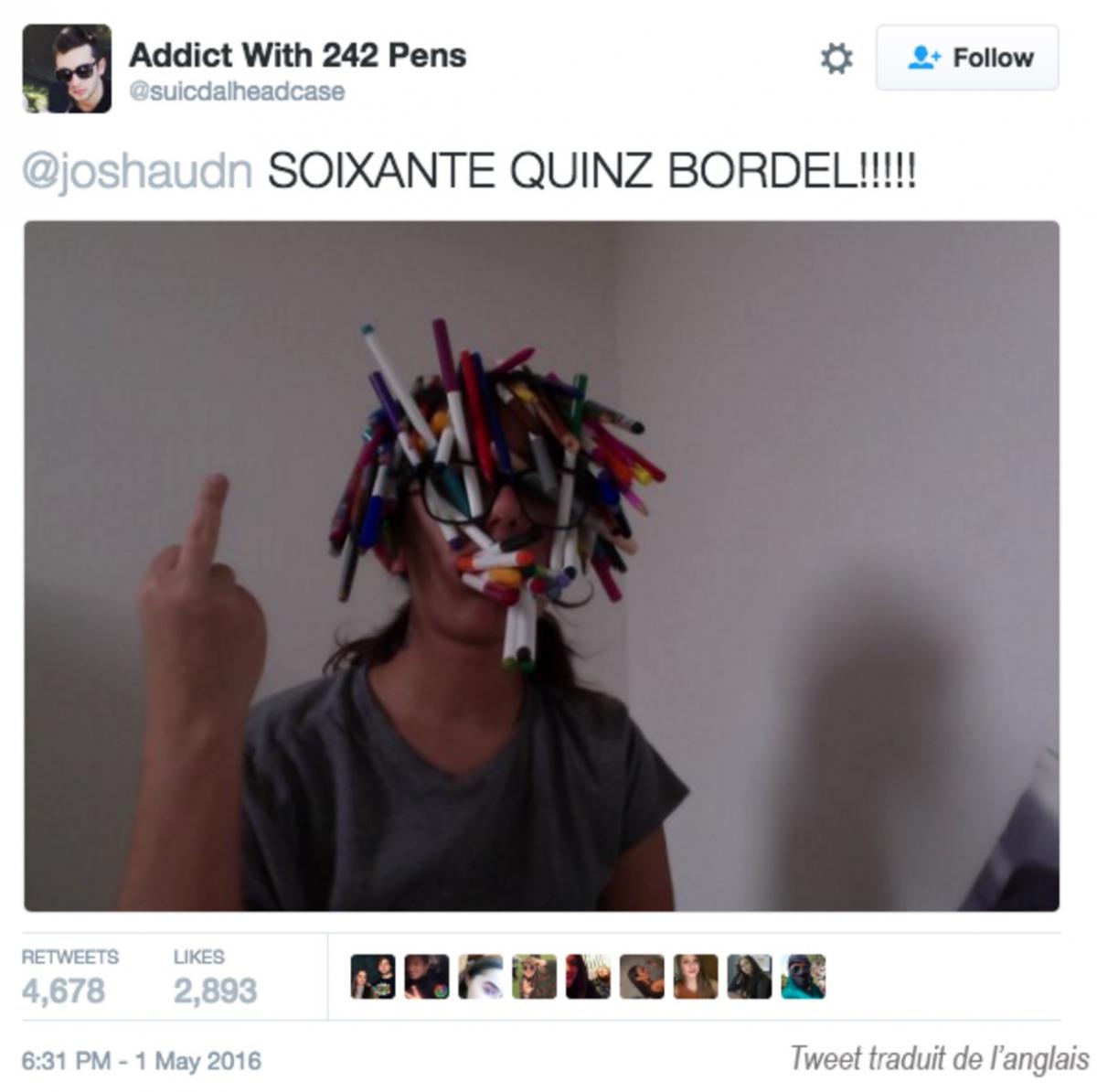Open first liker avatar showing two people
1097x1092 pixels.
pyautogui.click(x=373, y=977)
